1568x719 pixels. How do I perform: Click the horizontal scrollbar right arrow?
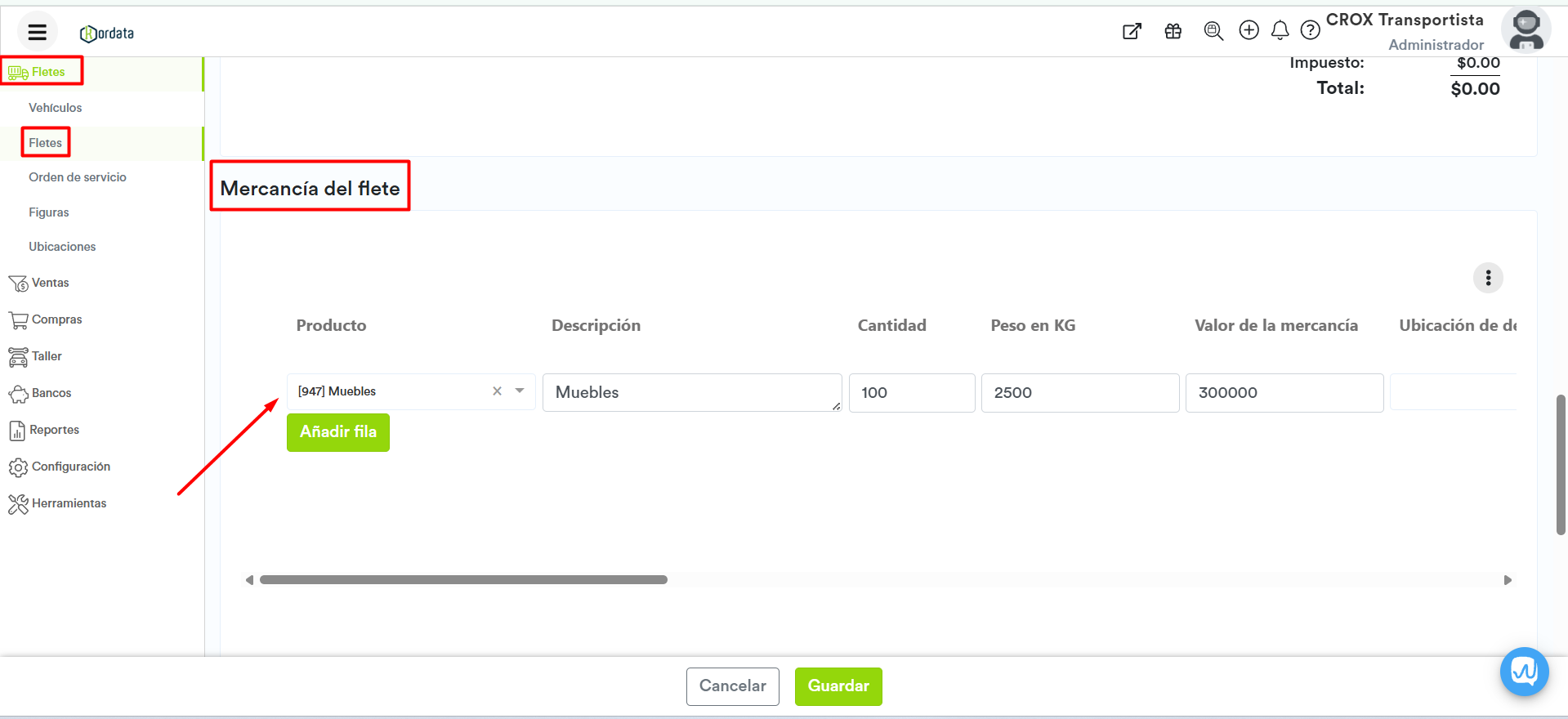[1508, 580]
